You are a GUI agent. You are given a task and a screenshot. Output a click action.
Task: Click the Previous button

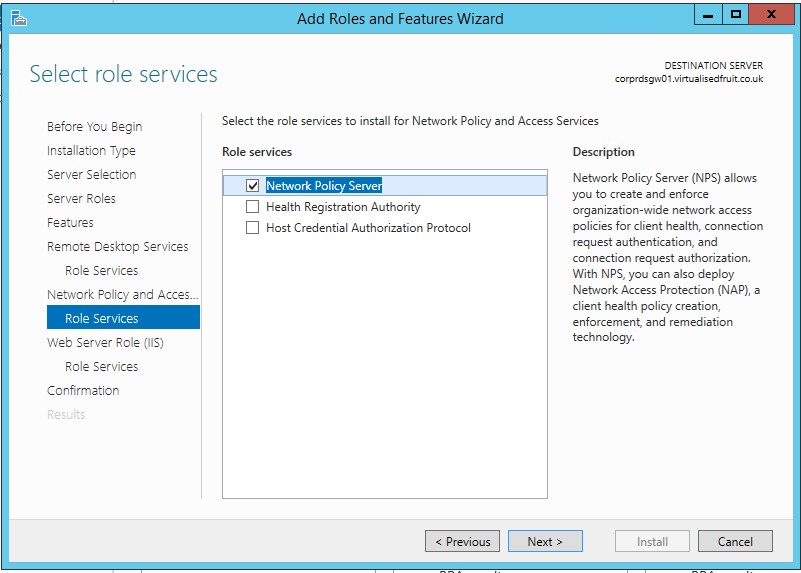tap(464, 541)
